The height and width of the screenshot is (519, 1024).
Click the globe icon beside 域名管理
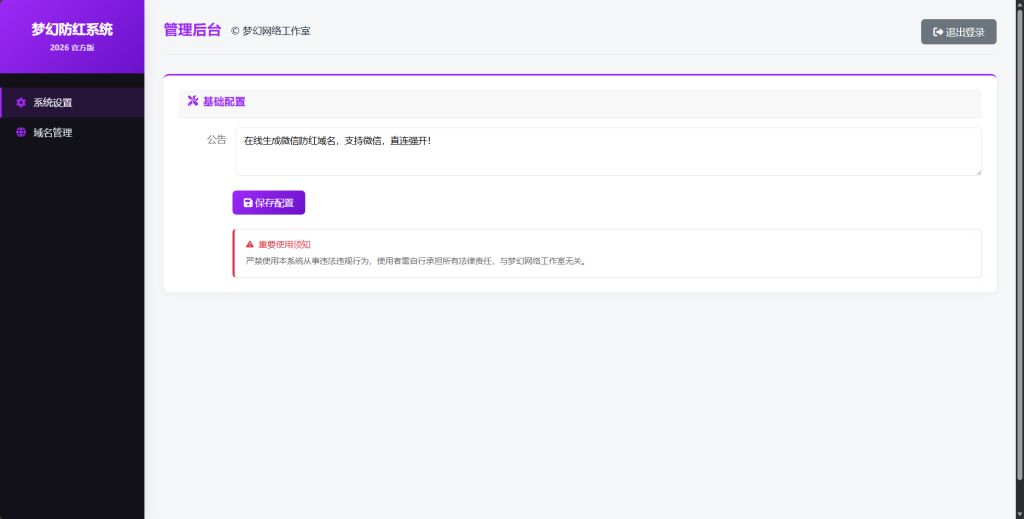(x=21, y=132)
